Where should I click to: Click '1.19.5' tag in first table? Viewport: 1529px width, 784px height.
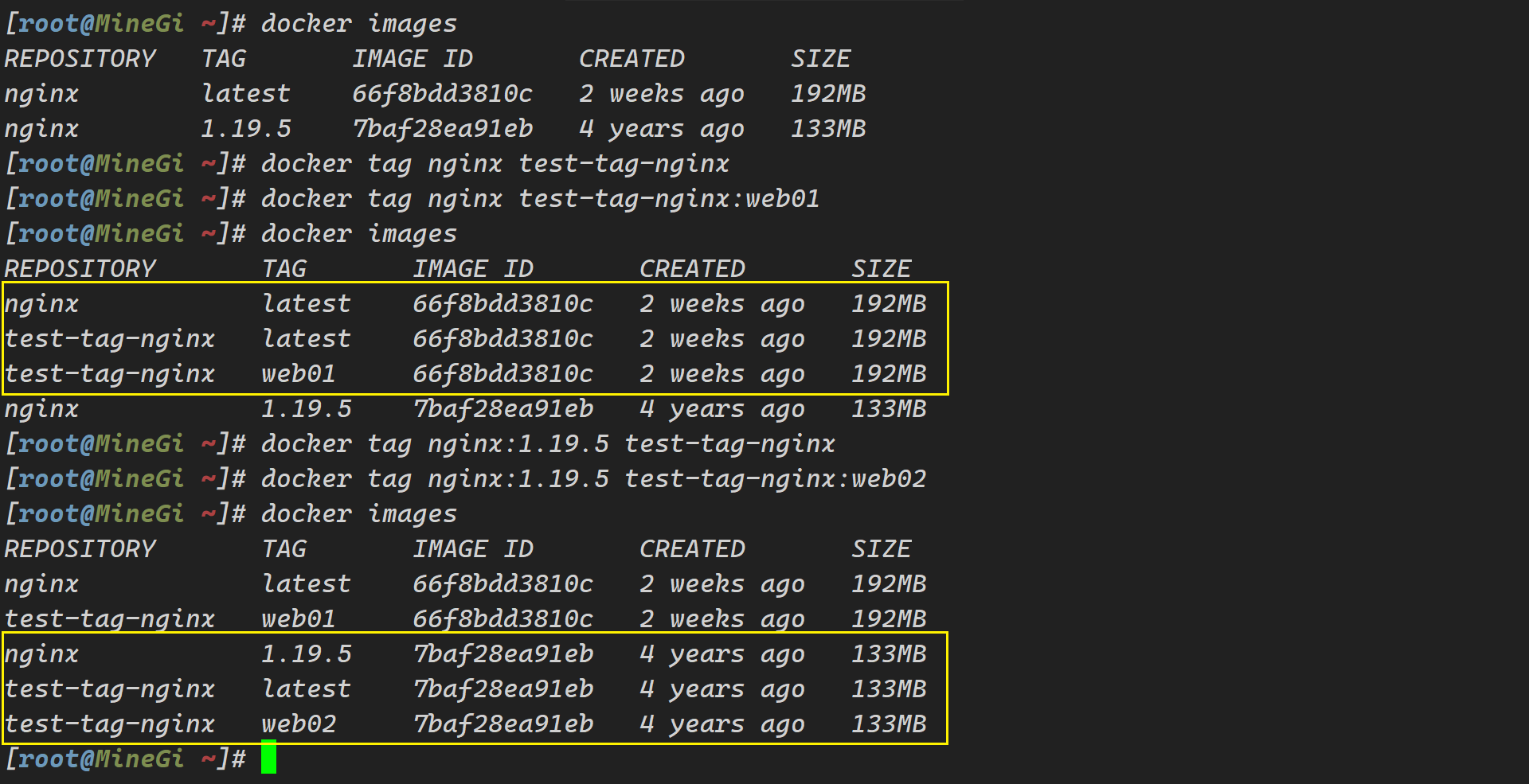tap(246, 129)
